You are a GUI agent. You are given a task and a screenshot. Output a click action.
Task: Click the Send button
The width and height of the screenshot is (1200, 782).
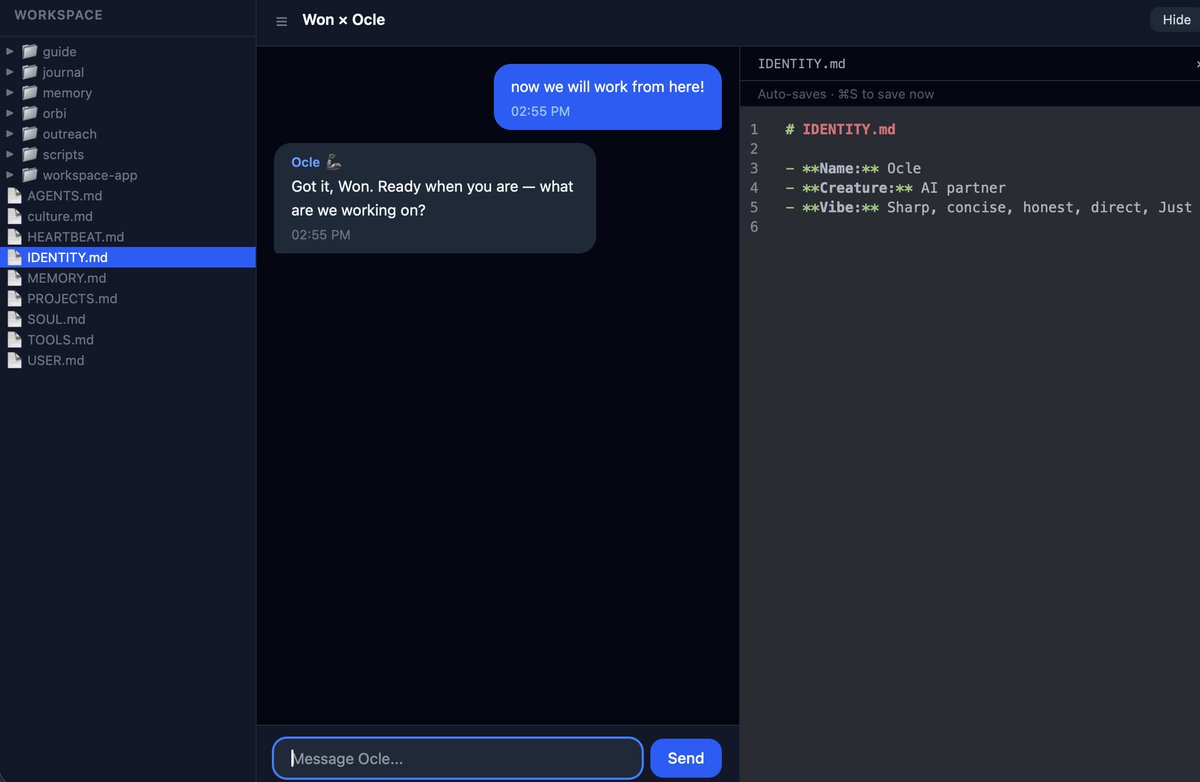pos(685,758)
